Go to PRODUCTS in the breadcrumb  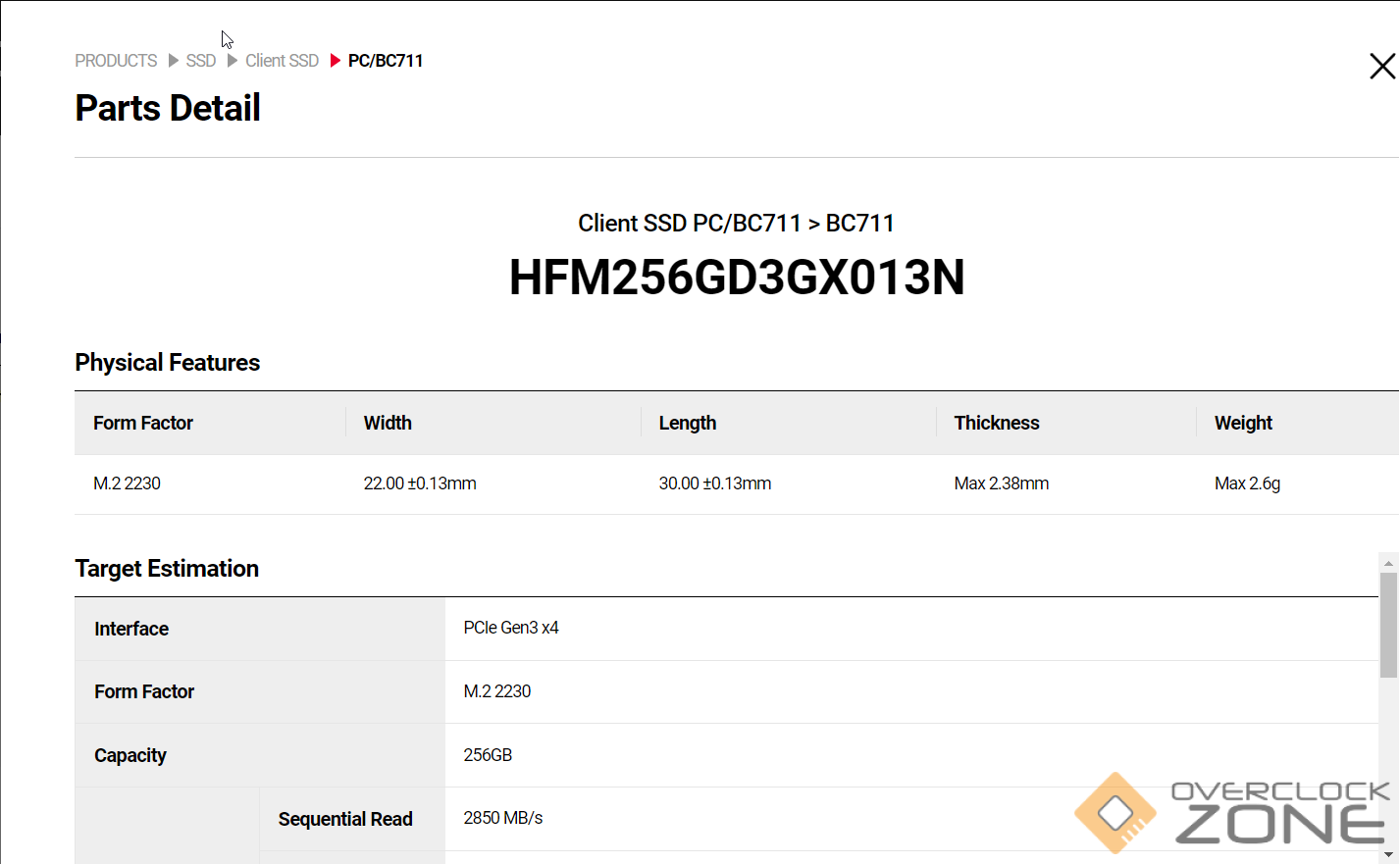pyautogui.click(x=116, y=61)
